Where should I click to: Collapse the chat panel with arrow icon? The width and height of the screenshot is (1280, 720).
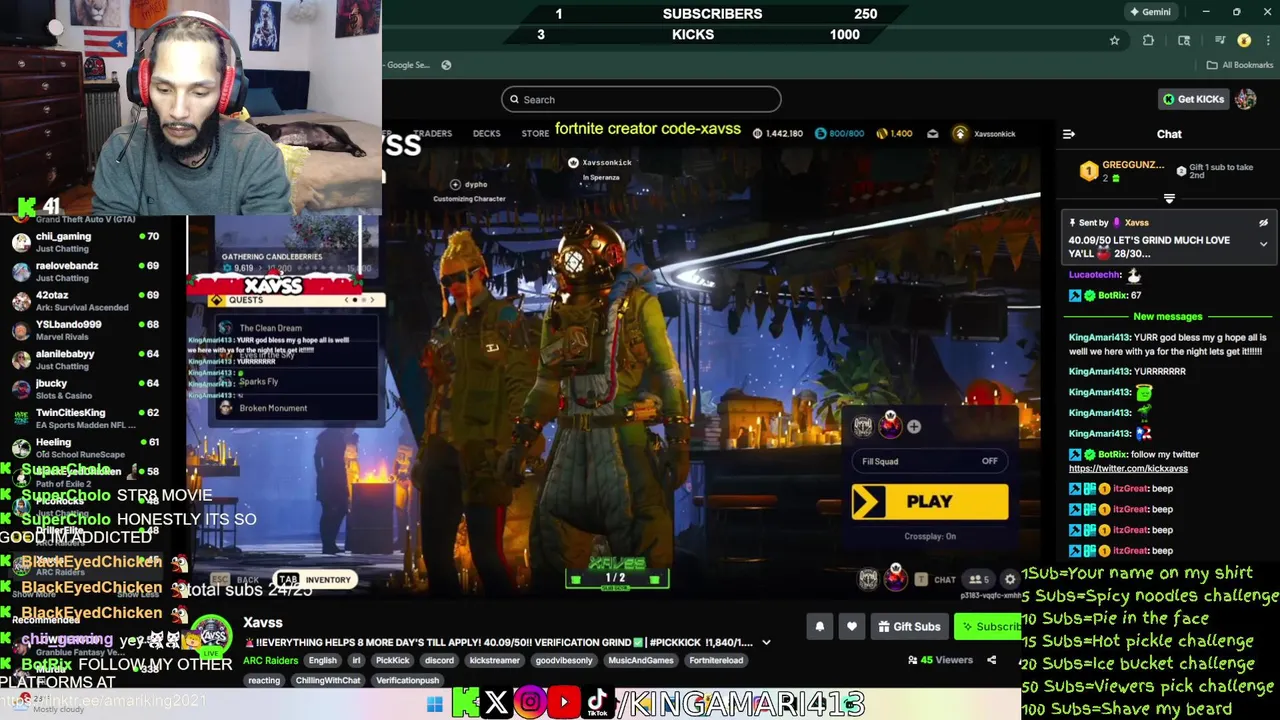(x=1069, y=134)
